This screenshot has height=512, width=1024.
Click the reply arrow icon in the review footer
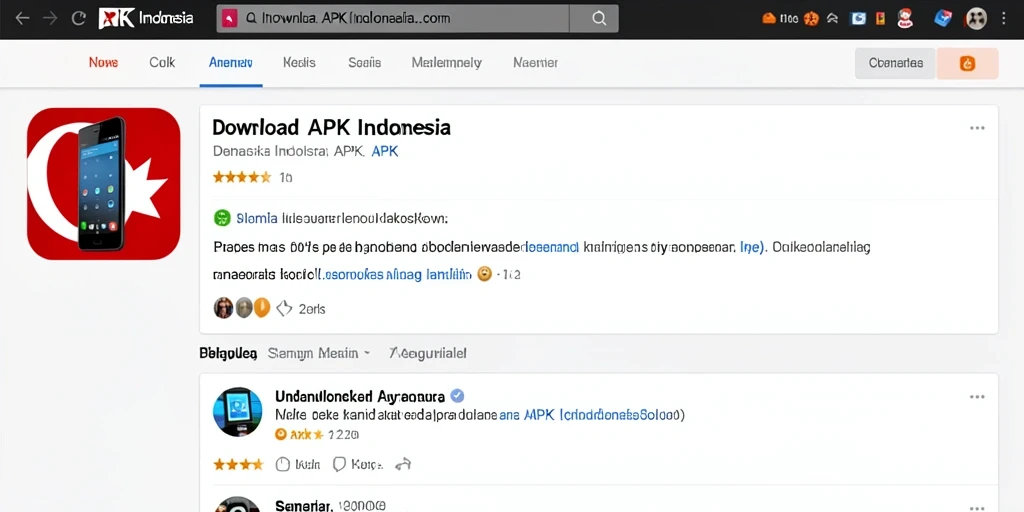[403, 464]
